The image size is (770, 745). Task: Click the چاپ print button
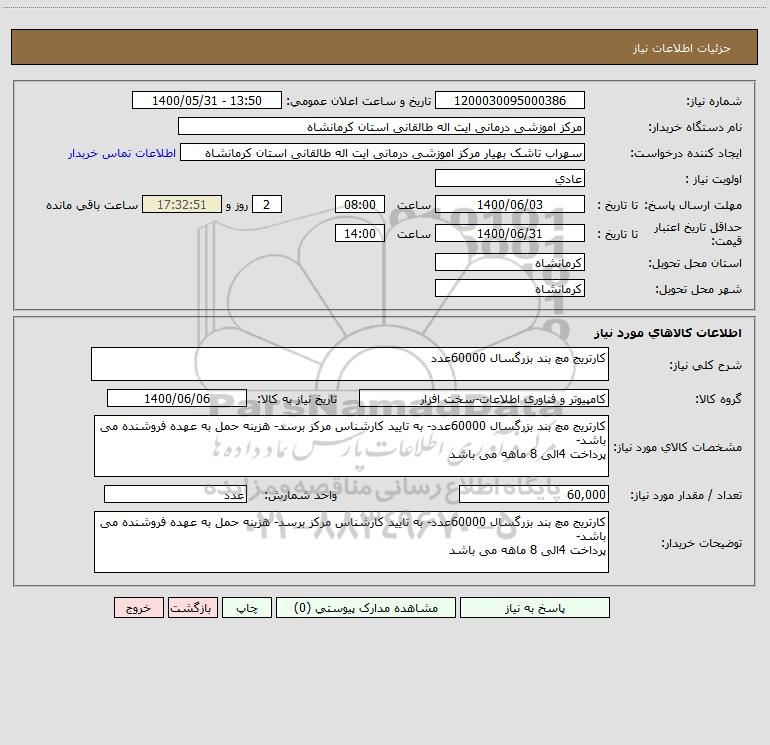[247, 607]
